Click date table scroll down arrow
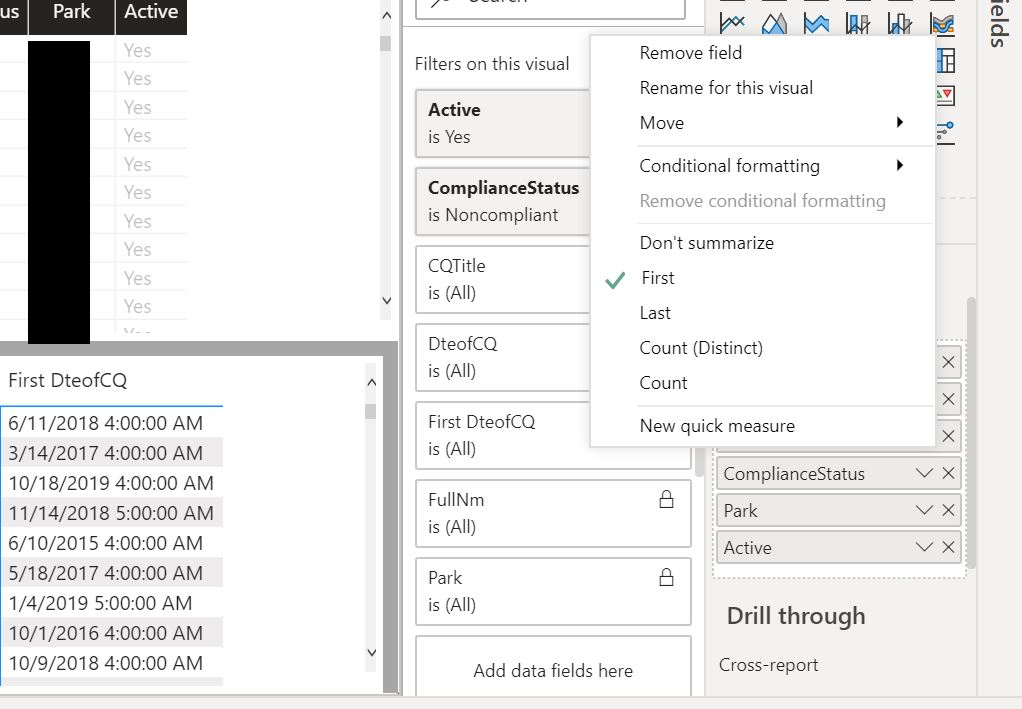 pyautogui.click(x=372, y=652)
